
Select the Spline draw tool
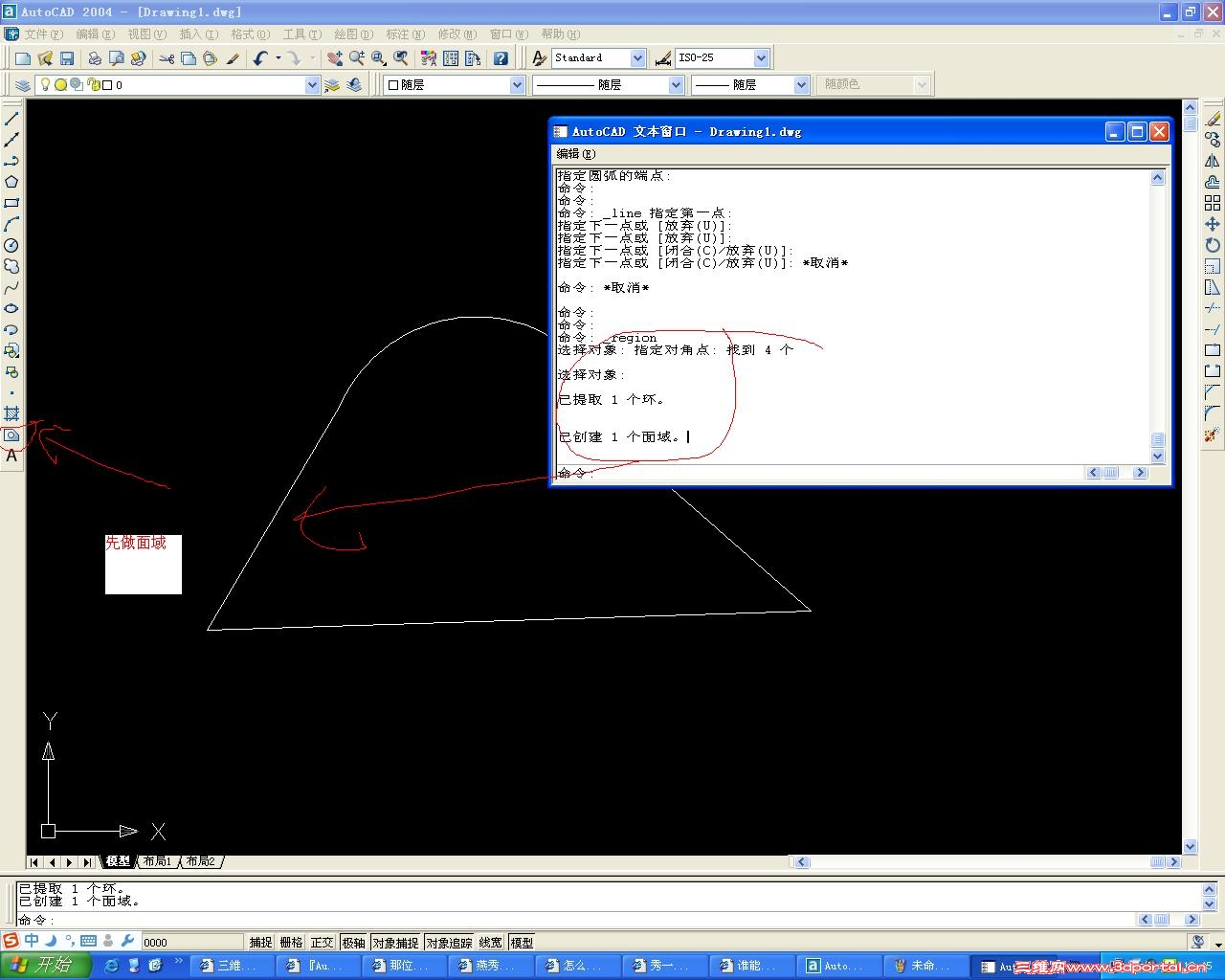coord(11,287)
